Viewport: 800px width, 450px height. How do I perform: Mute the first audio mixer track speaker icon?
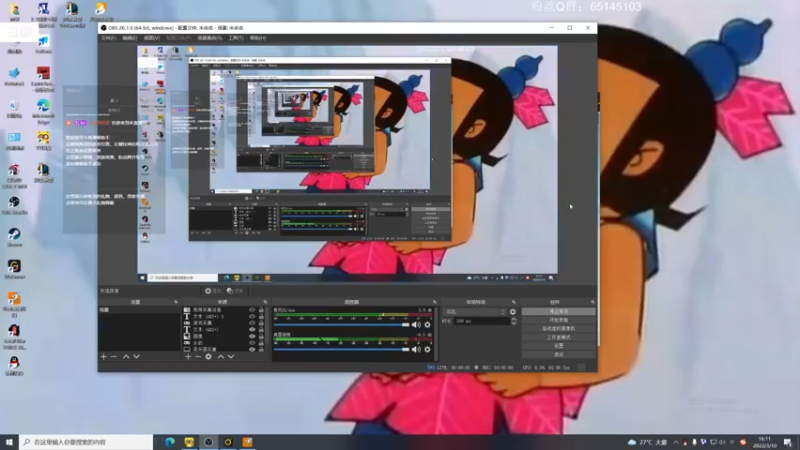(x=416, y=324)
